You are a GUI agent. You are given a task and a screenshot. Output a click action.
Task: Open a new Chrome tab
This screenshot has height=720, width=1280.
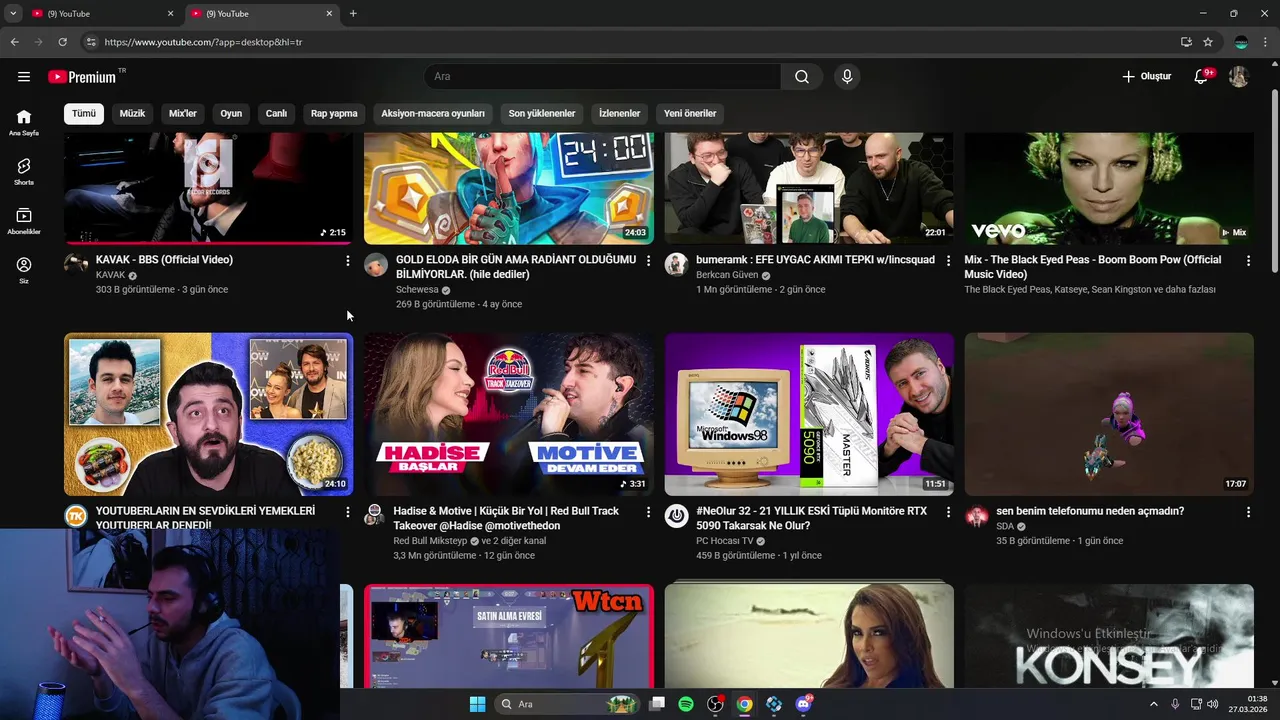[x=353, y=14]
